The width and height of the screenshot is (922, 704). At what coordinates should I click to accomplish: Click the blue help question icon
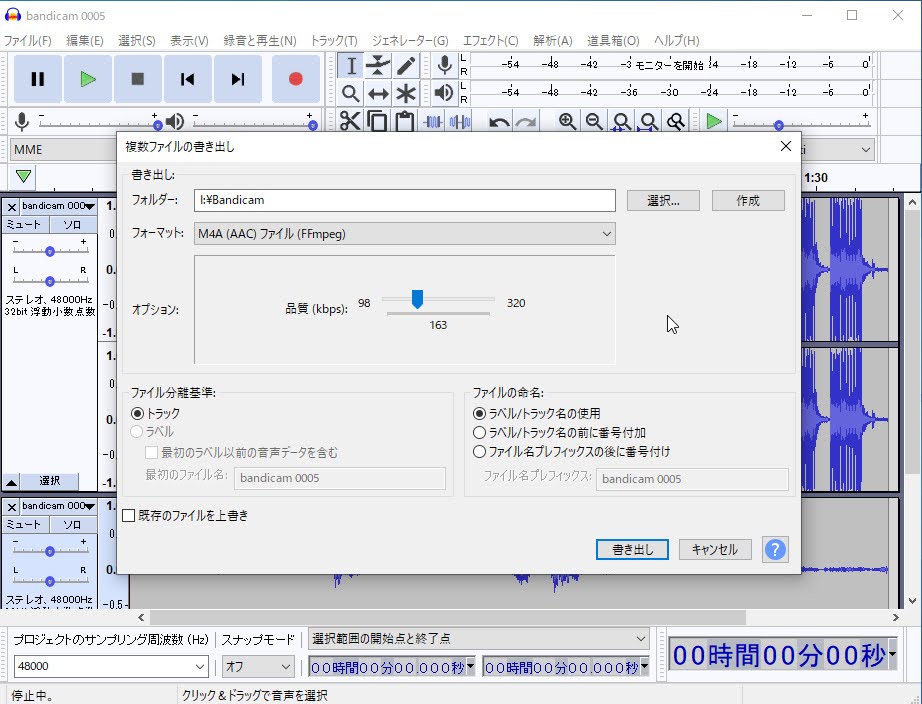pyautogui.click(x=775, y=549)
